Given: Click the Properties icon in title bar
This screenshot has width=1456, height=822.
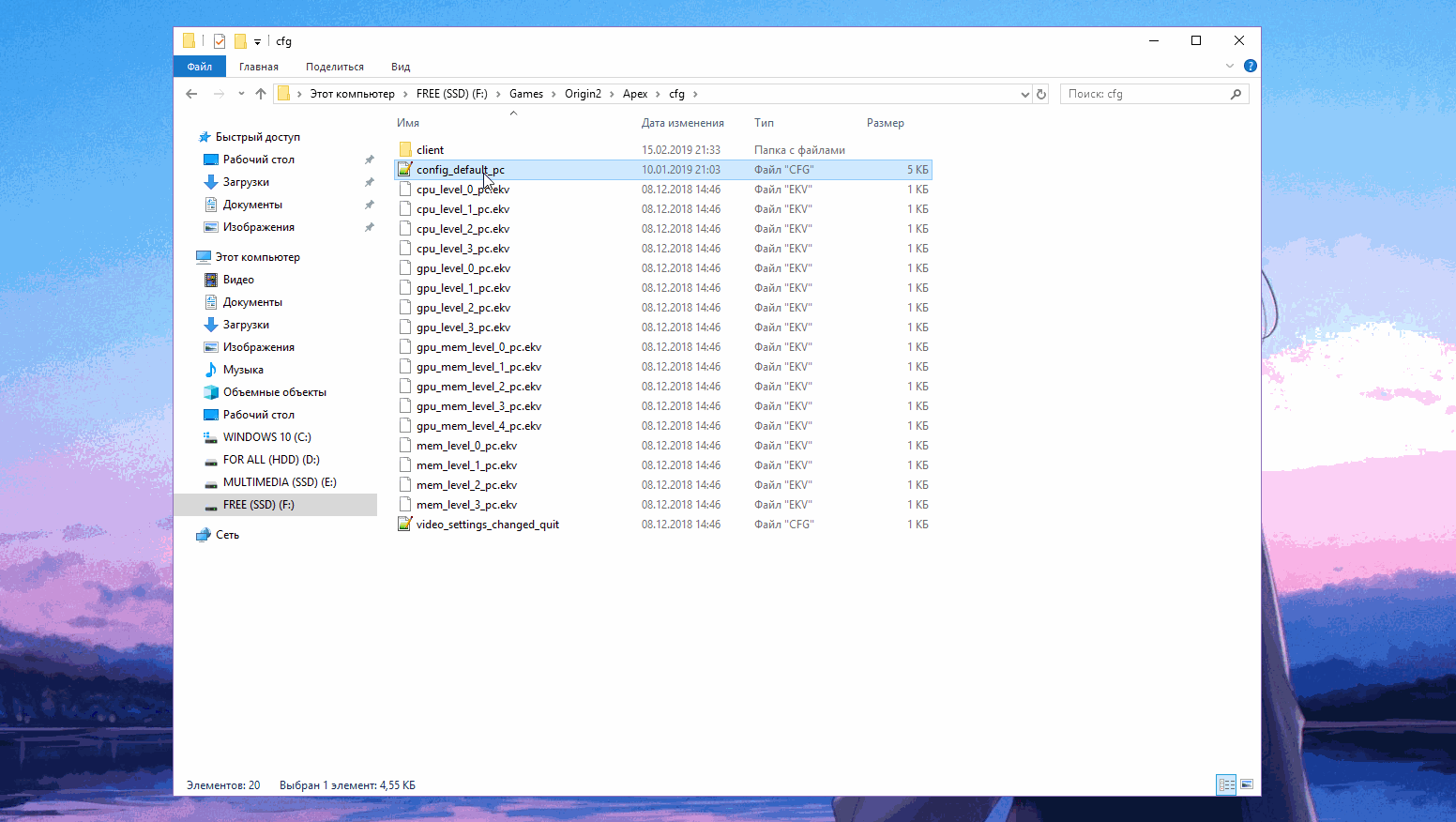Looking at the screenshot, I should [x=220, y=41].
